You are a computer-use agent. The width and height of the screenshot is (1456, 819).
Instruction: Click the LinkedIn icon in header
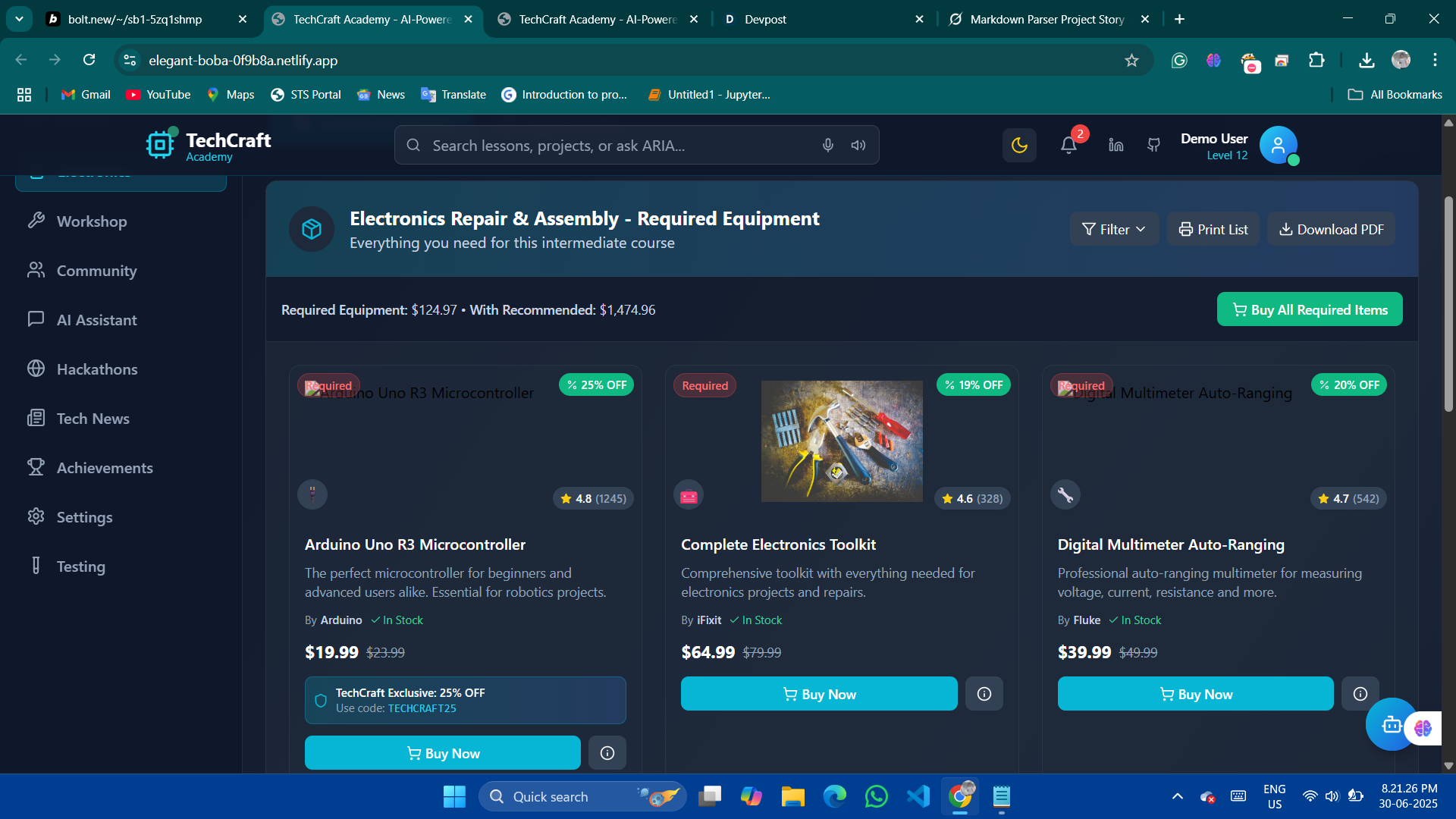pos(1116,145)
